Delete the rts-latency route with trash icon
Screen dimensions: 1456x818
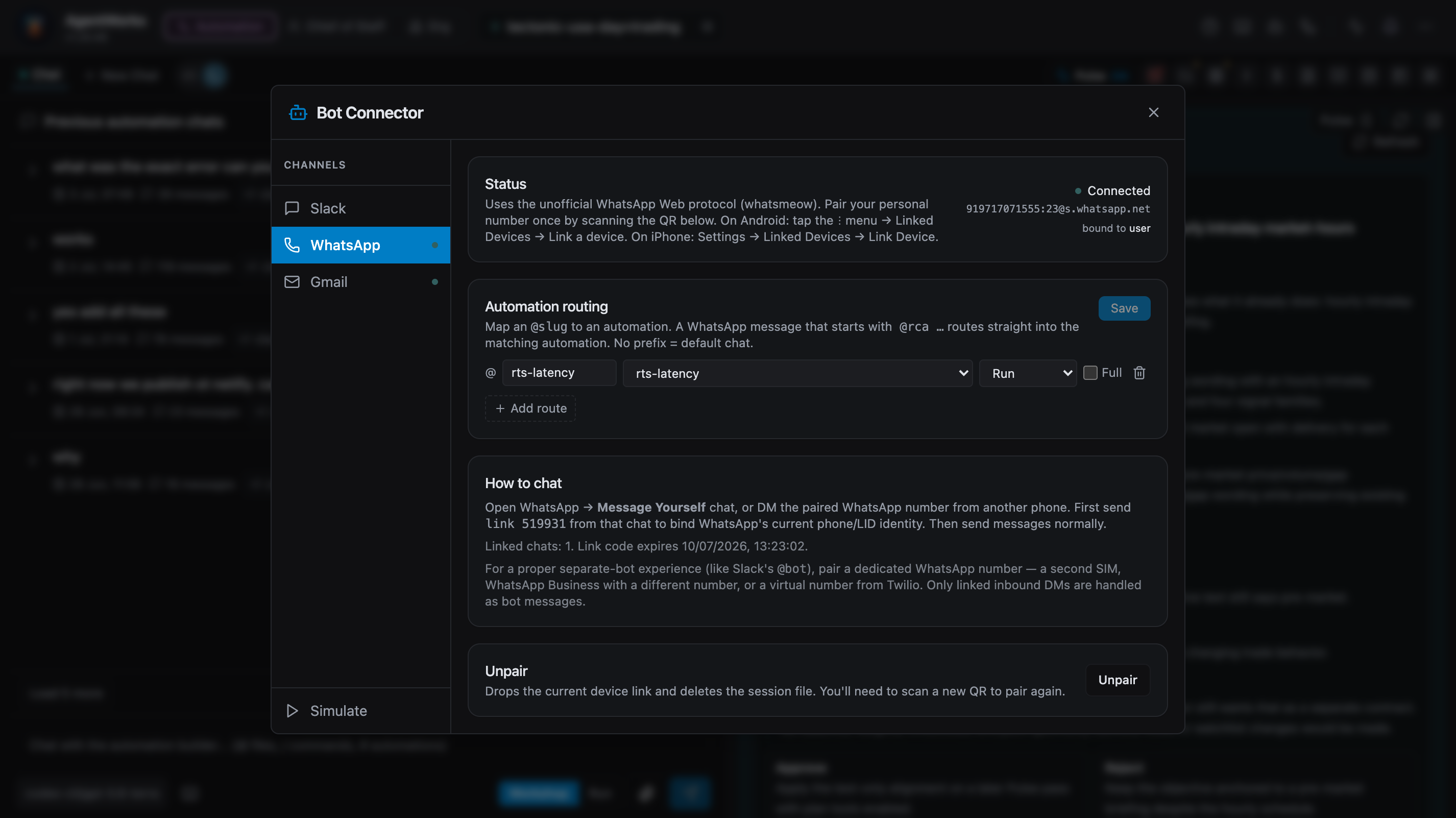tap(1139, 373)
